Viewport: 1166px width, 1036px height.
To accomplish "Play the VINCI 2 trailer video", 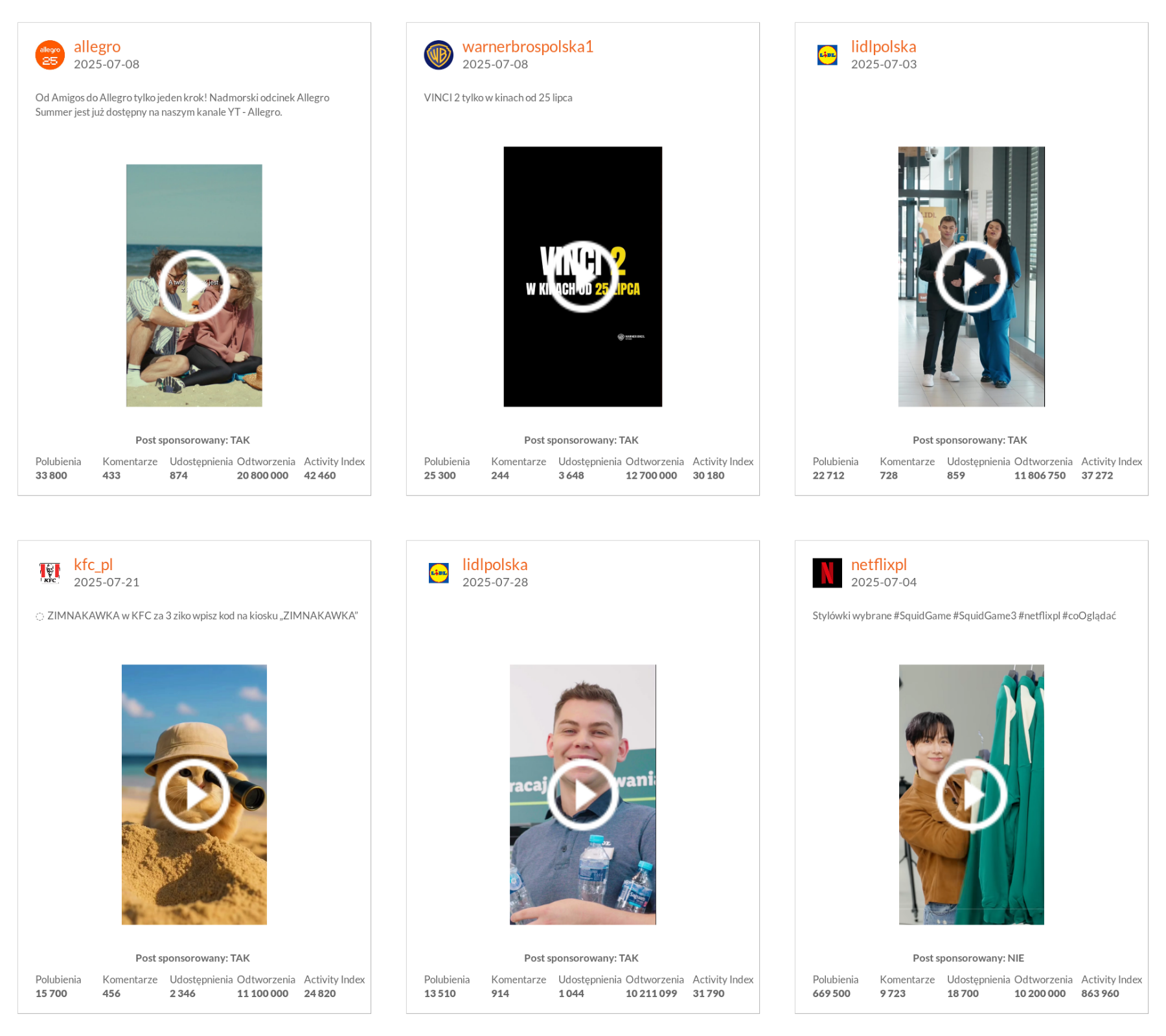I will click(582, 277).
